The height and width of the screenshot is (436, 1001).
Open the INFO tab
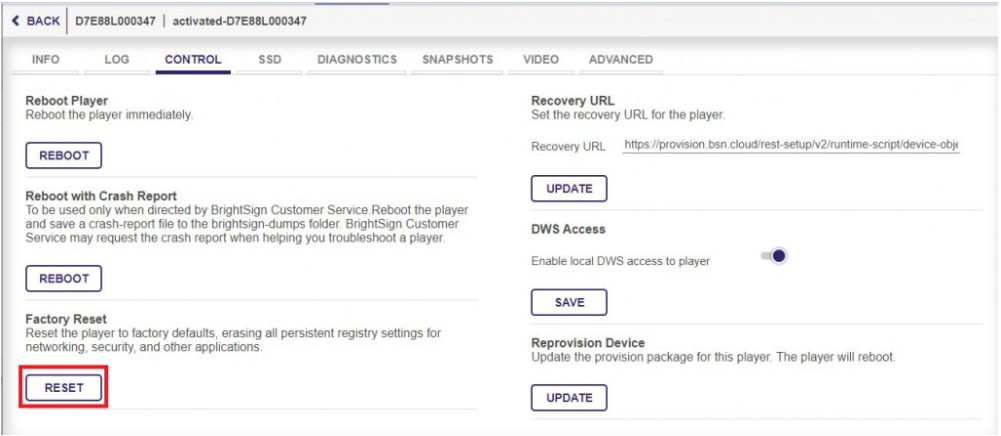point(45,59)
